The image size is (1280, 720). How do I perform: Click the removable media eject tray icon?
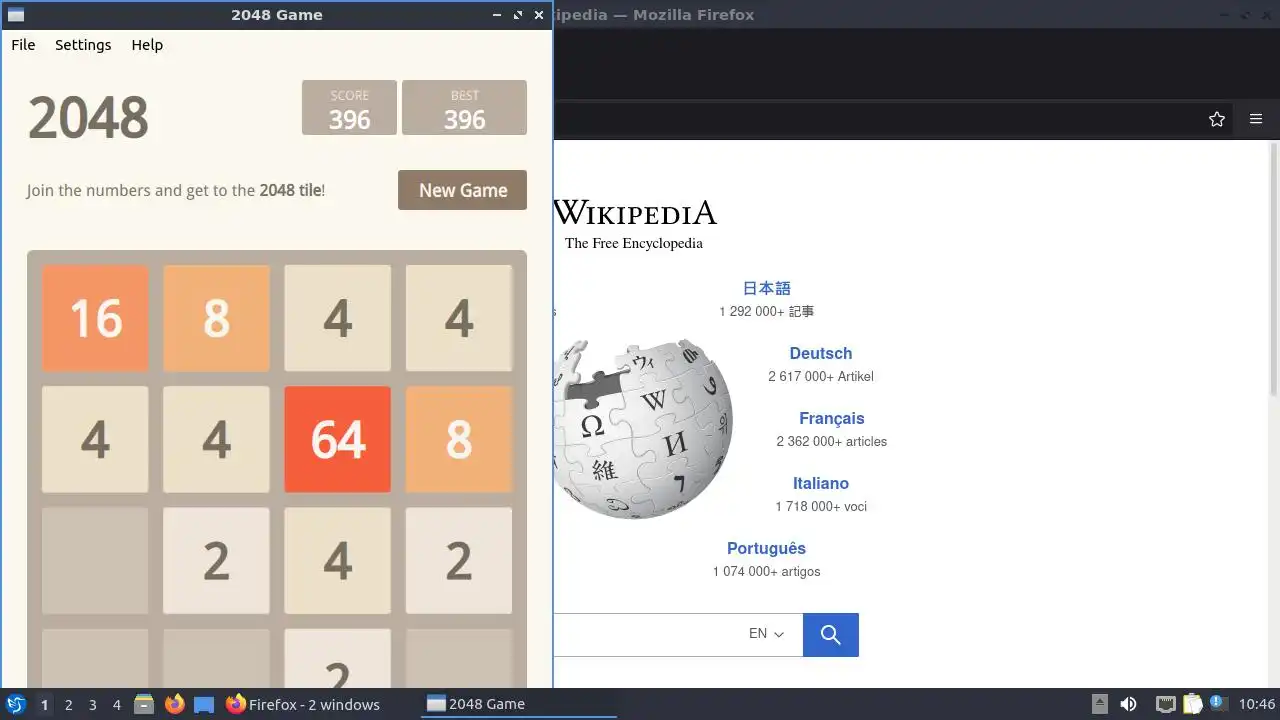[1100, 705]
